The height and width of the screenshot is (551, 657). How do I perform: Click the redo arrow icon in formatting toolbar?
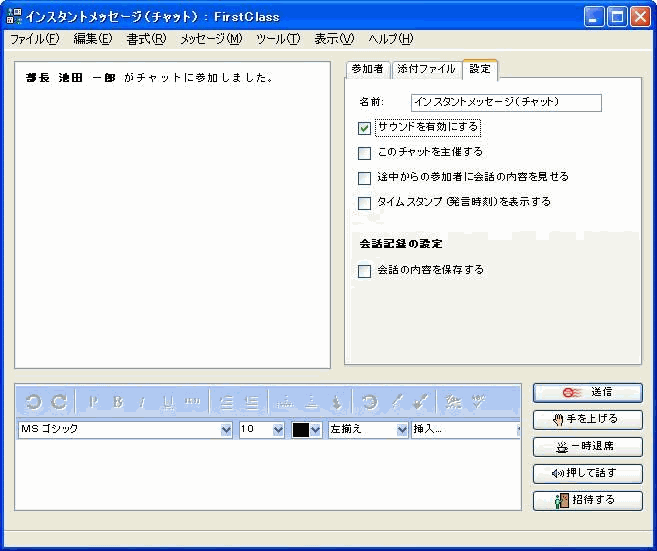58,402
